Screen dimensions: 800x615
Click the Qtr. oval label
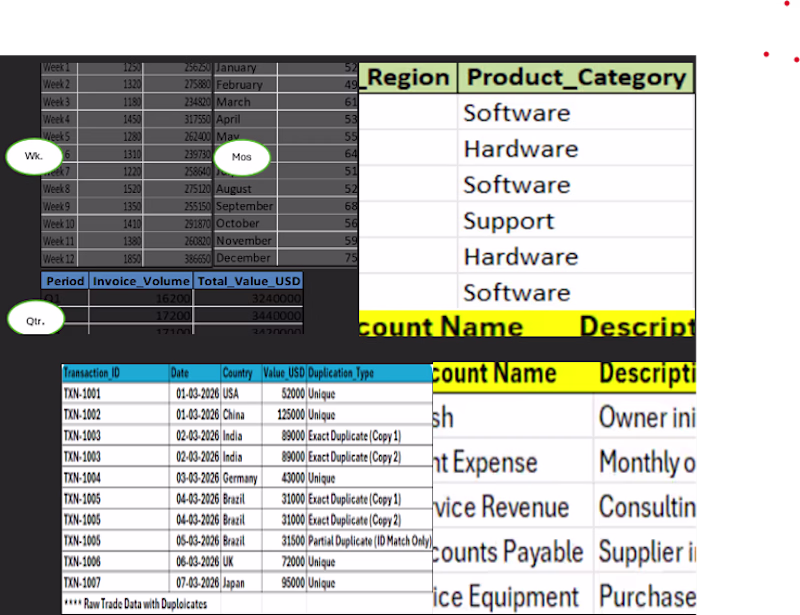tap(36, 320)
